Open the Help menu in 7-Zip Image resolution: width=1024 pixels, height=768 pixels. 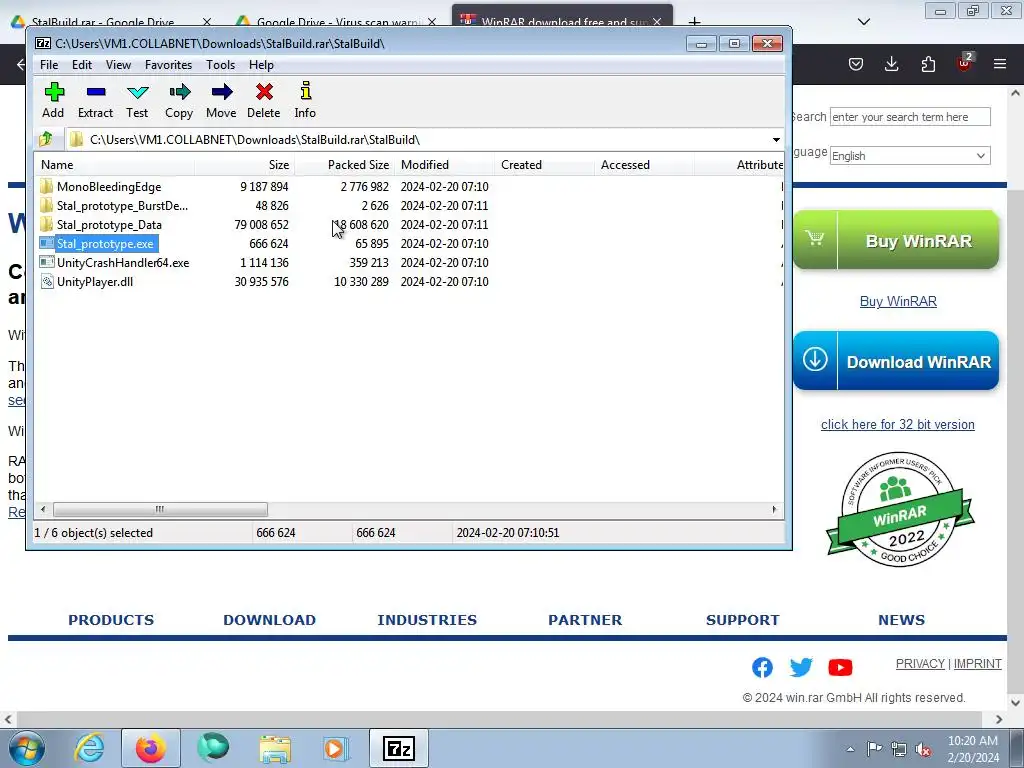(261, 65)
